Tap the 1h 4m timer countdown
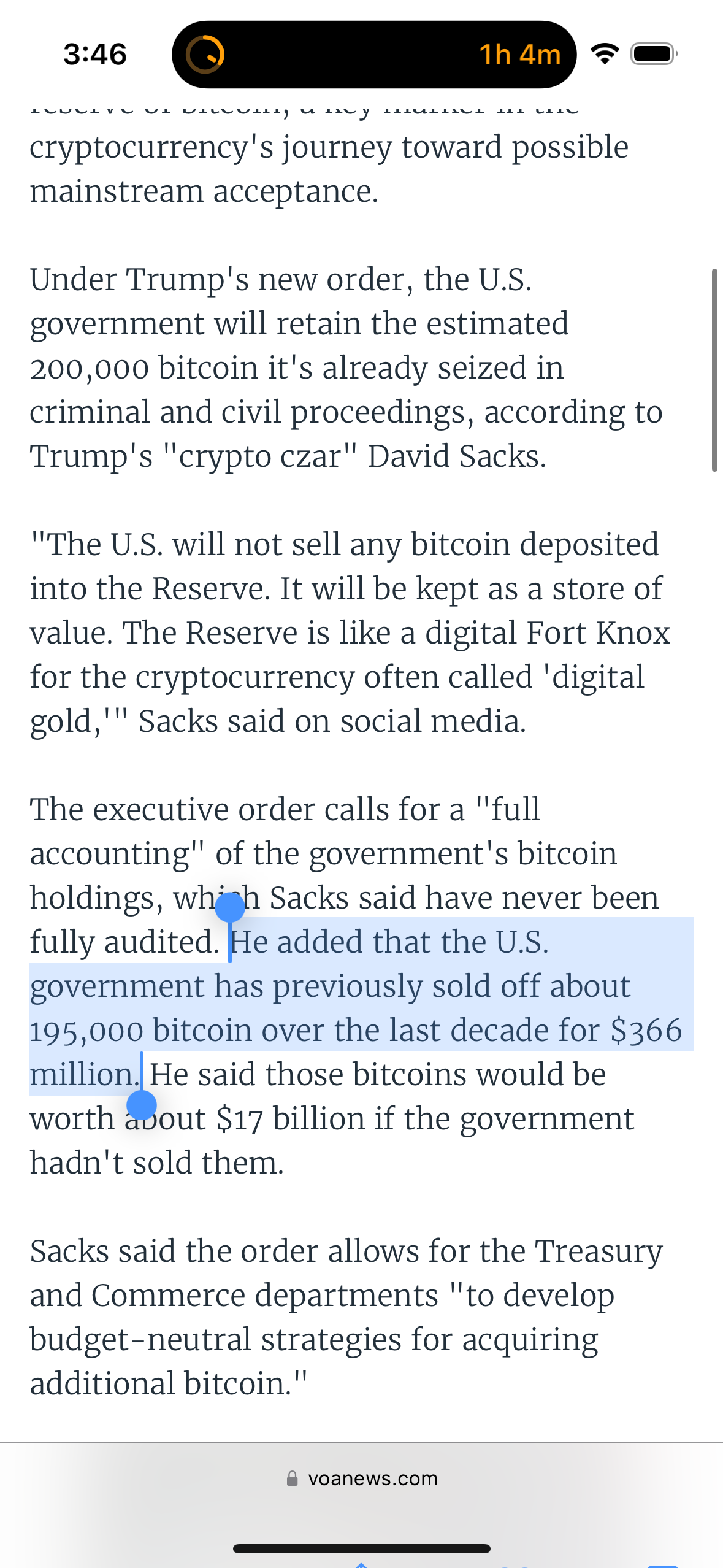 tap(519, 55)
